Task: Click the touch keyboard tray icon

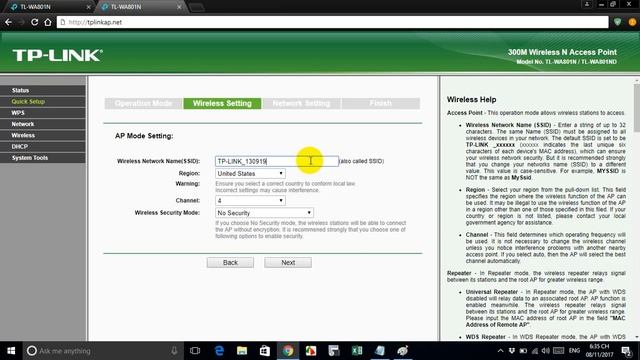Action: pos(558,351)
